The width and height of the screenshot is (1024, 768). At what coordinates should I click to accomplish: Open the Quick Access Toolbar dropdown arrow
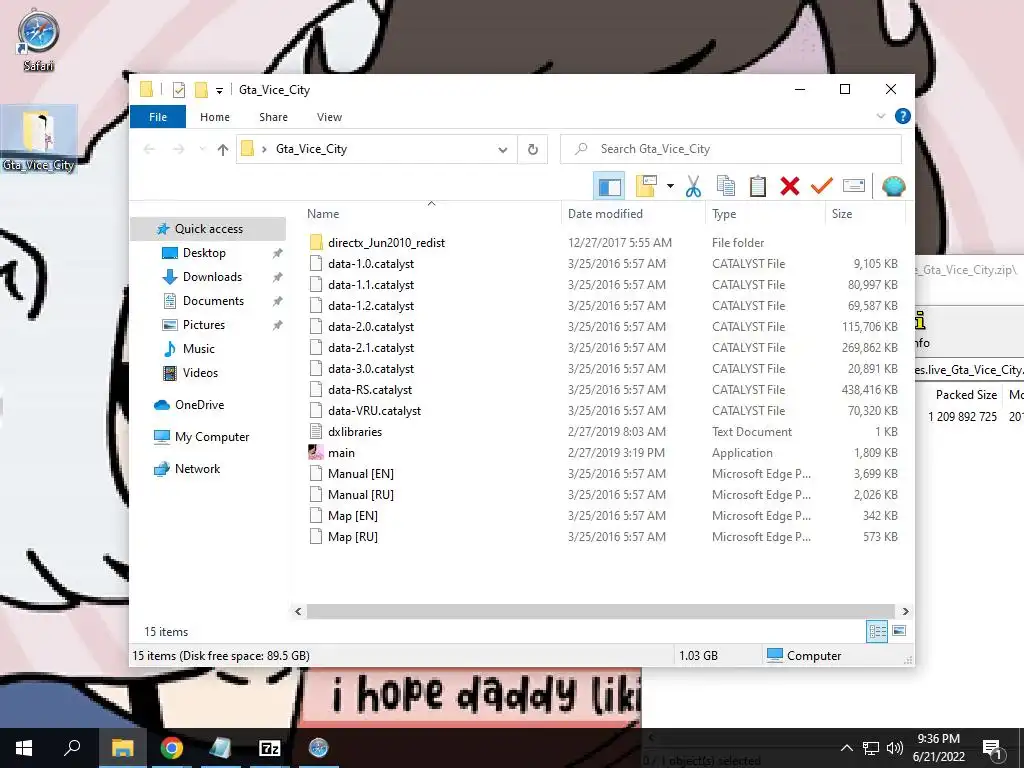(x=219, y=90)
